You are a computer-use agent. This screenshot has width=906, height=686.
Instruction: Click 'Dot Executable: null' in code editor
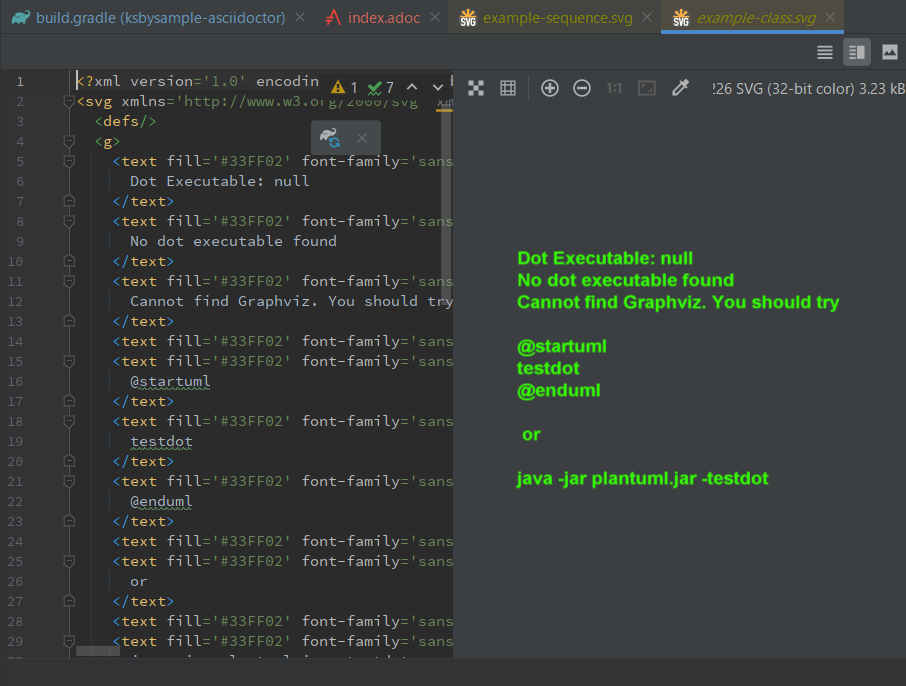point(220,181)
